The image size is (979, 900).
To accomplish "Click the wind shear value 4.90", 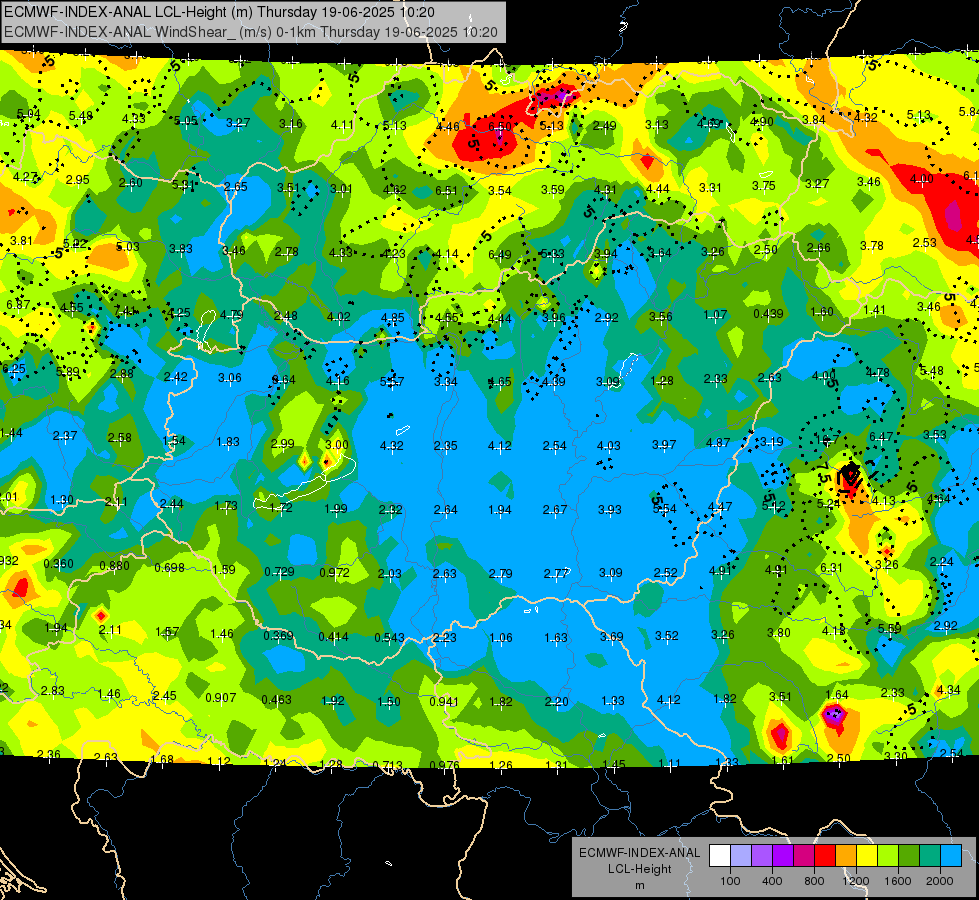I will pos(762,122).
